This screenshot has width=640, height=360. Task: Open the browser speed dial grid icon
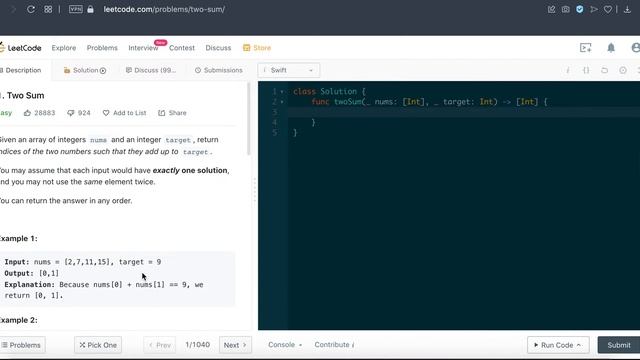(x=48, y=9)
